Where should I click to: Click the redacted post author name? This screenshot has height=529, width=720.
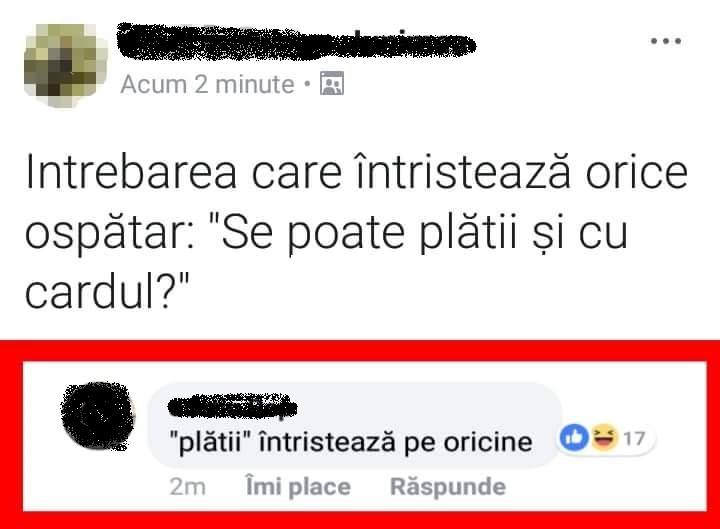tap(296, 42)
